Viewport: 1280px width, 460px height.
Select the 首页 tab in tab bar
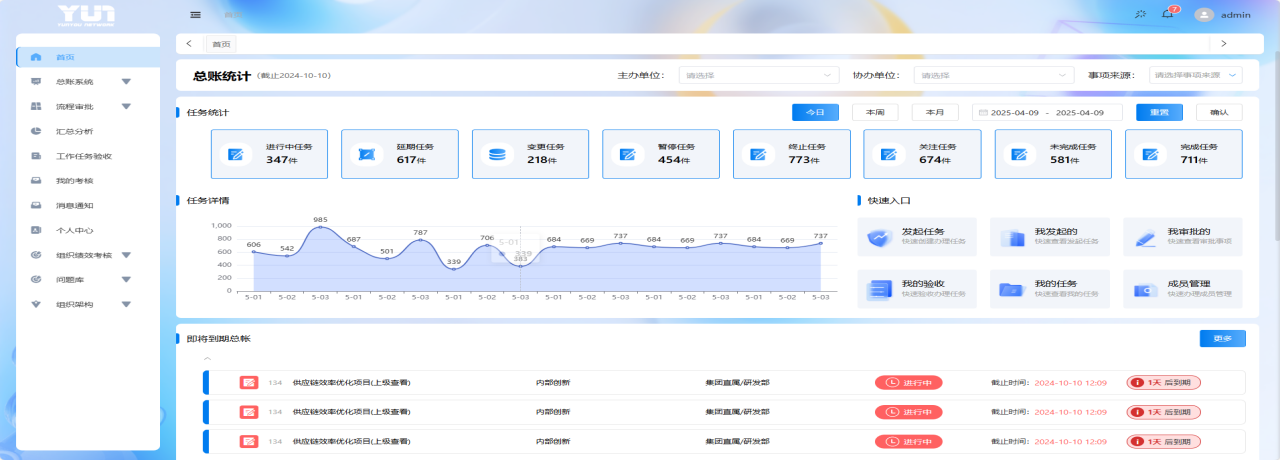221,44
